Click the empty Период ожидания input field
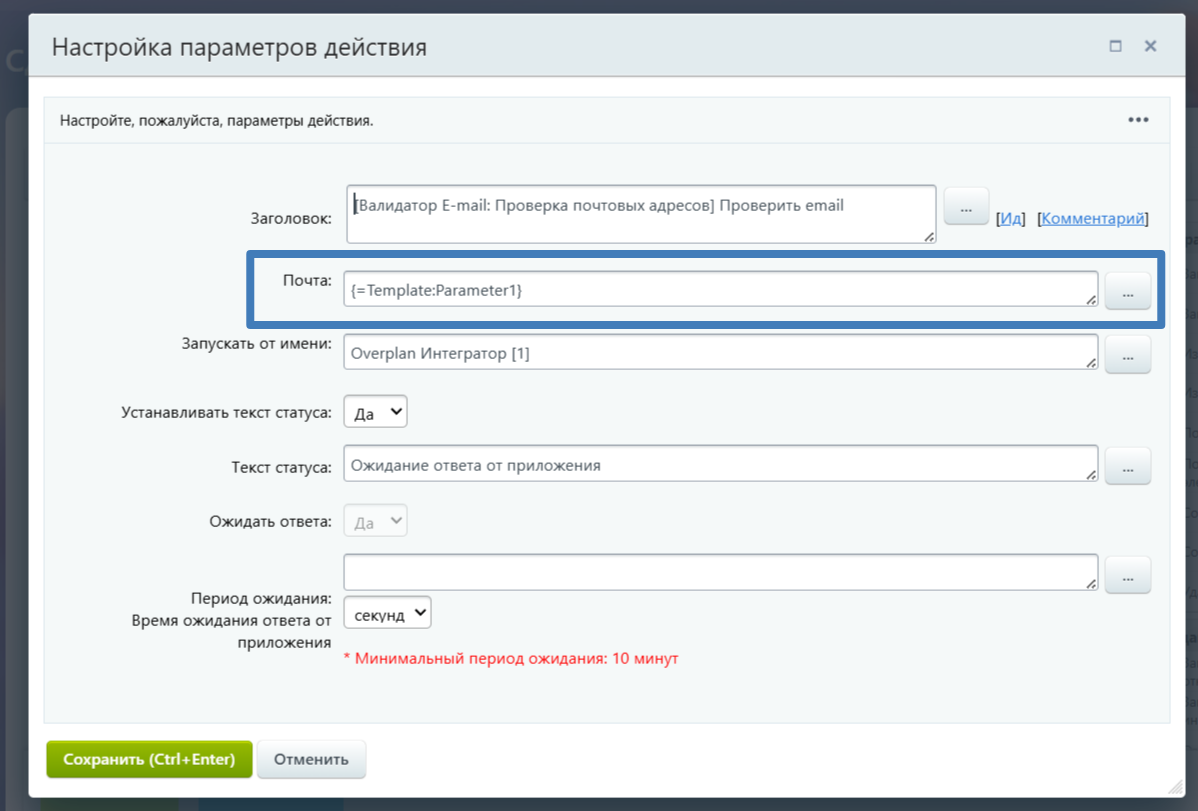 click(x=719, y=573)
